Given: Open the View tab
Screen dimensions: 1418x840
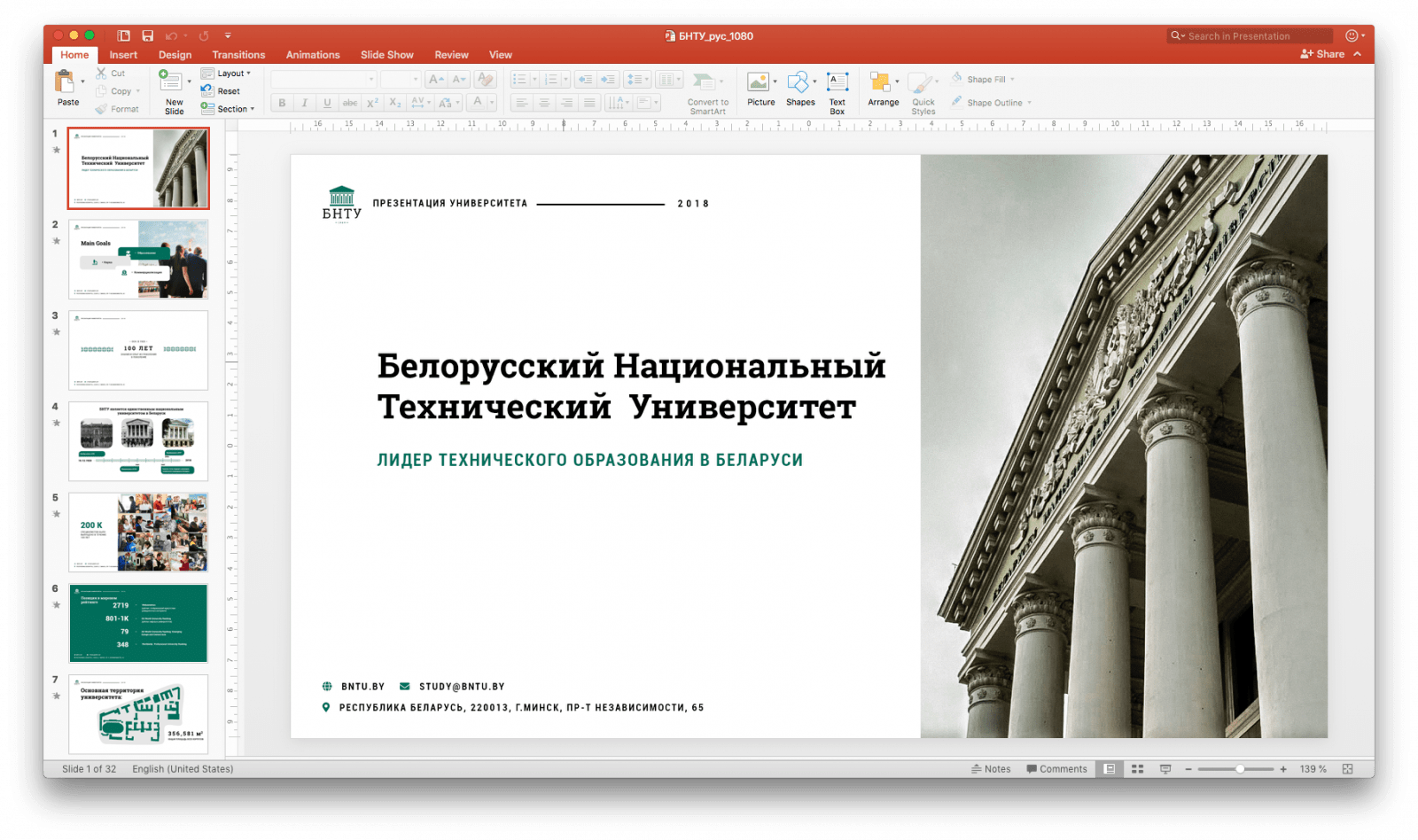Looking at the screenshot, I should point(501,55).
